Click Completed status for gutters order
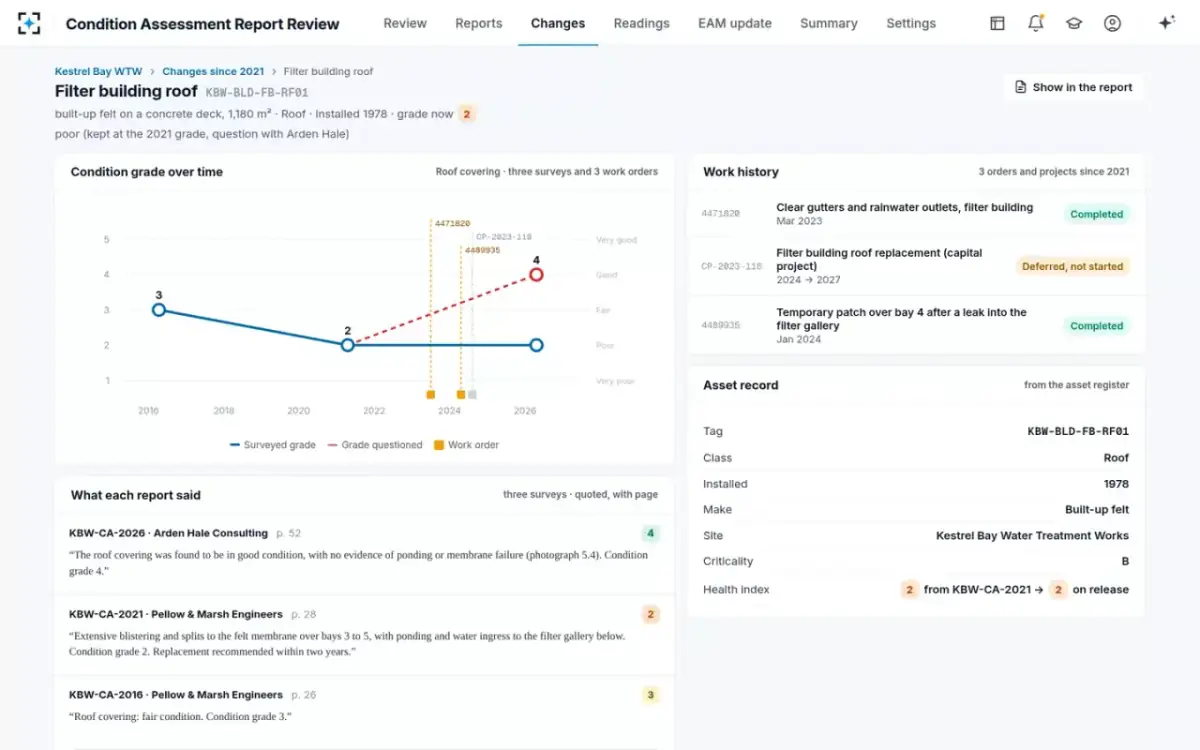 click(1096, 214)
